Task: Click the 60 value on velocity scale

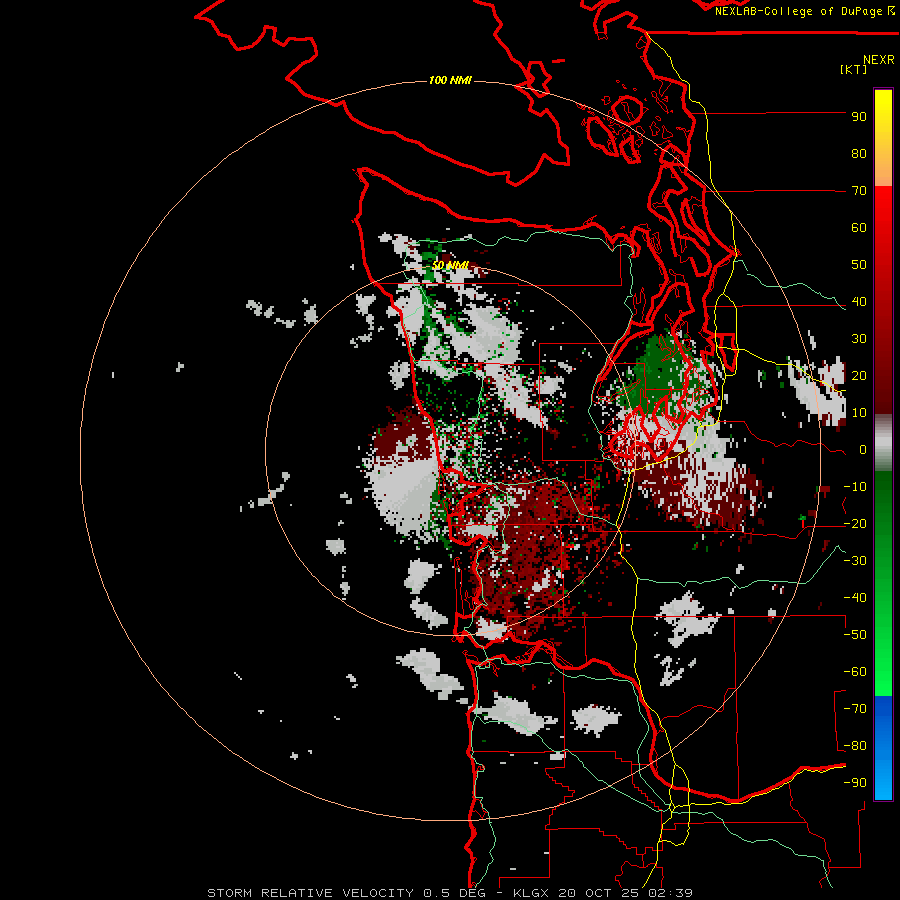Action: click(x=859, y=228)
